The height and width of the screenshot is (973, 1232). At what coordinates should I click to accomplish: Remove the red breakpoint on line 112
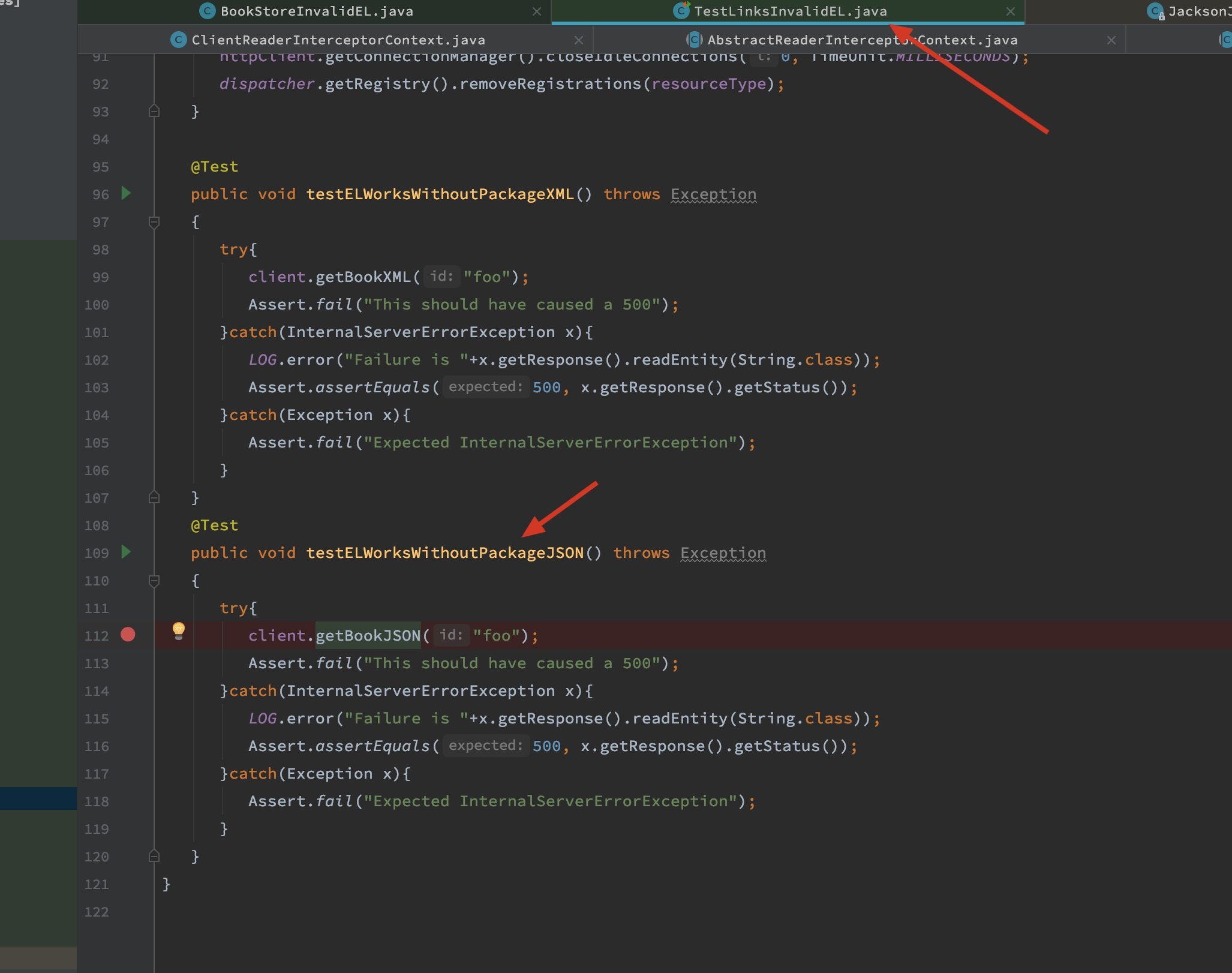pyautogui.click(x=128, y=635)
